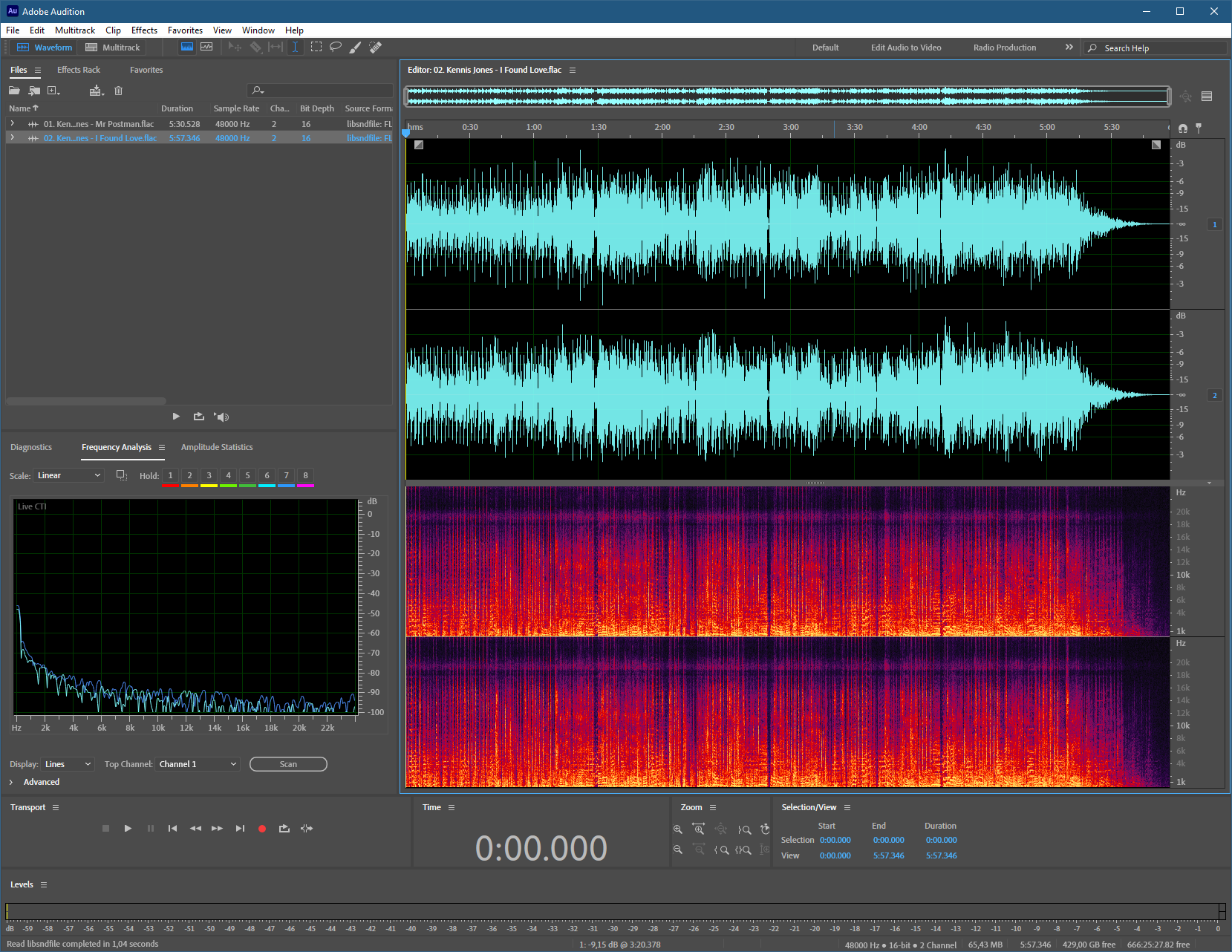Click the trash icon to close files
The width and height of the screenshot is (1232, 952).
point(118,91)
